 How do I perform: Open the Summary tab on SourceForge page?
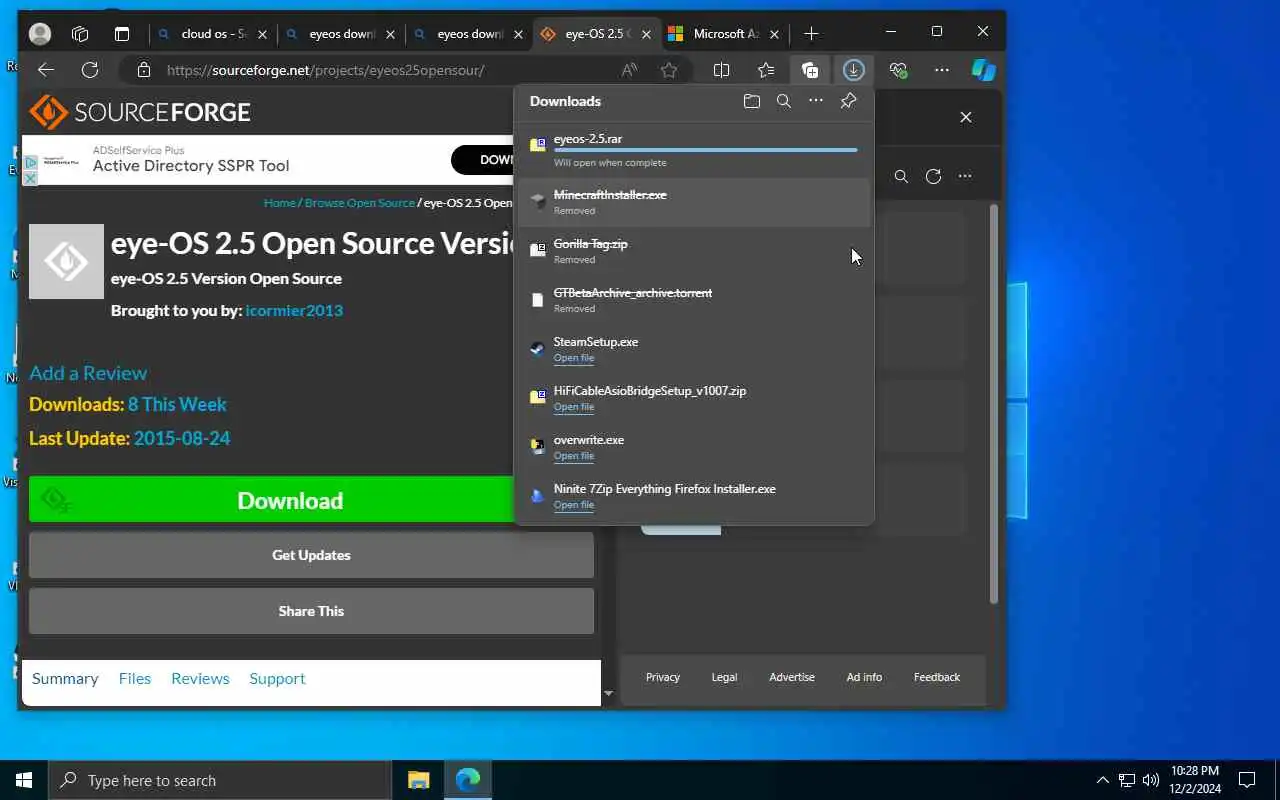(x=65, y=678)
